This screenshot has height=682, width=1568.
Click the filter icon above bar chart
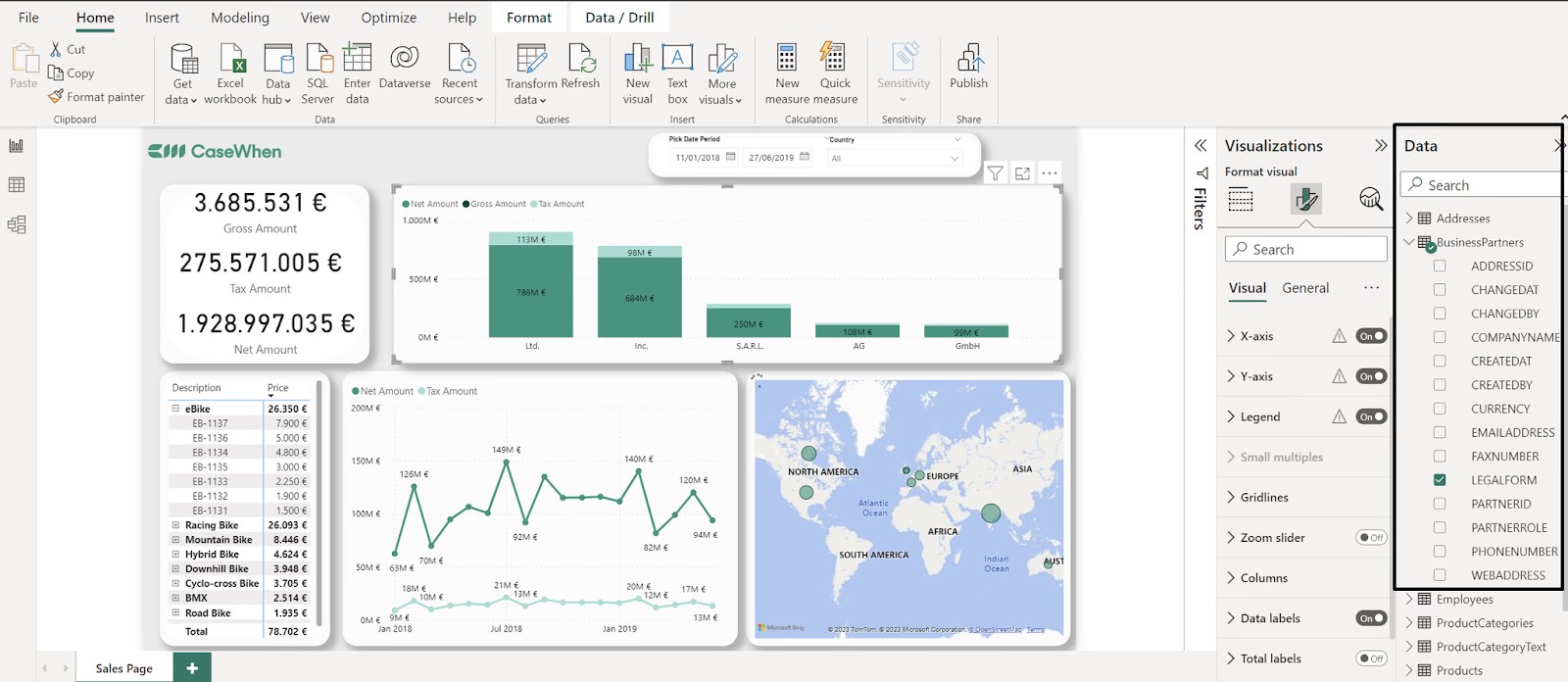tap(995, 173)
